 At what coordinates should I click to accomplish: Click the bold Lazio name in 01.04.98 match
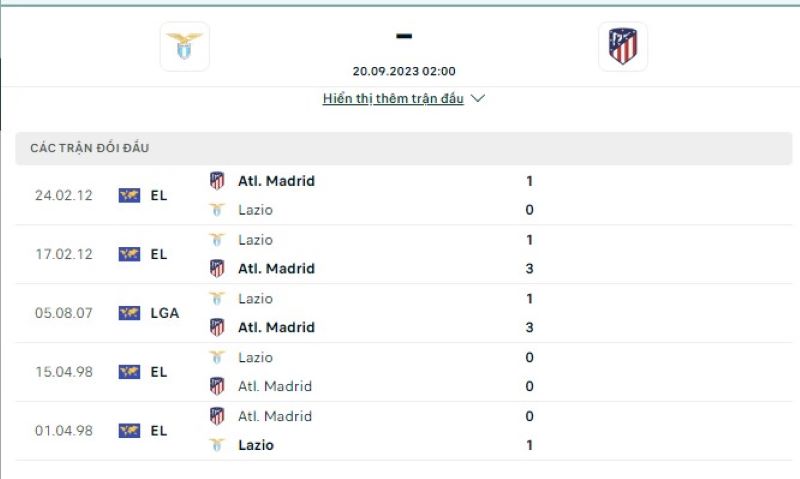click(256, 445)
